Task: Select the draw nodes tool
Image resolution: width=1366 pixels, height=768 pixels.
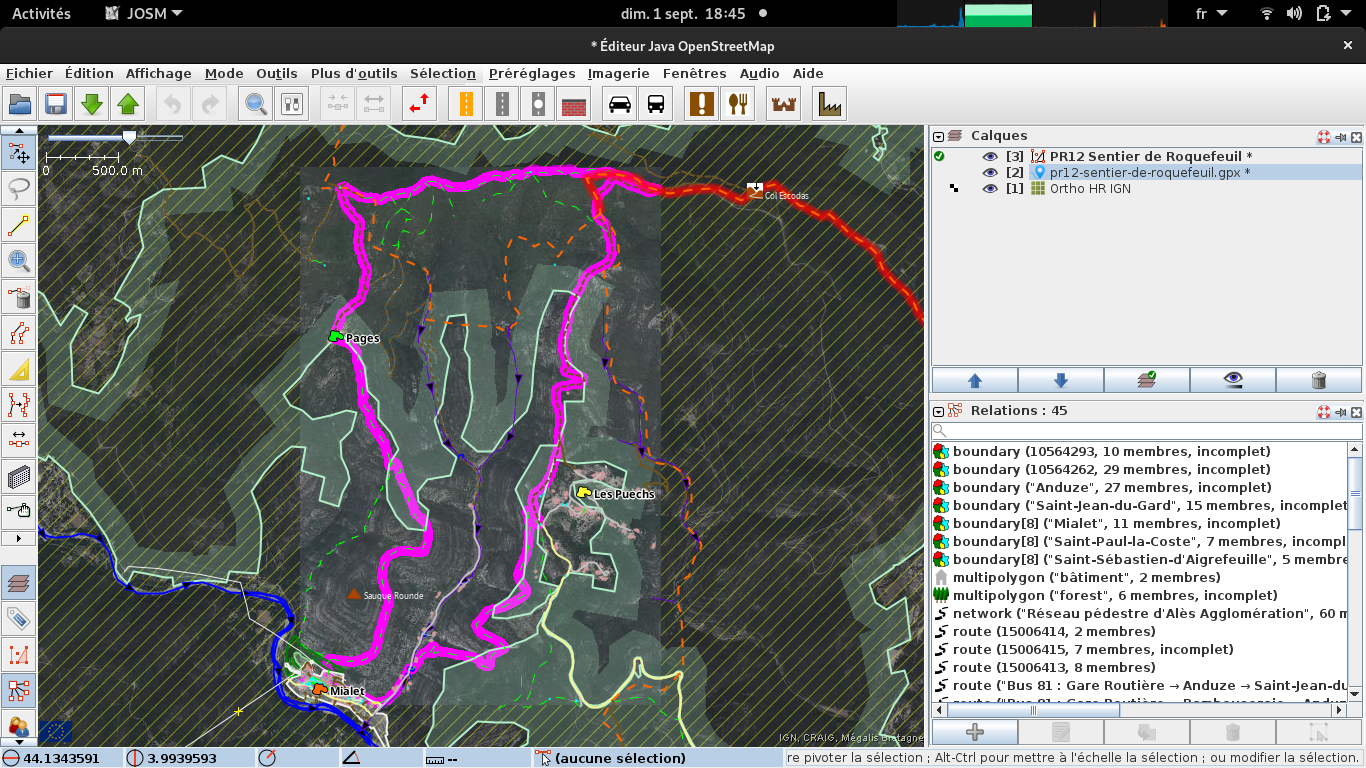Action: 18,226
